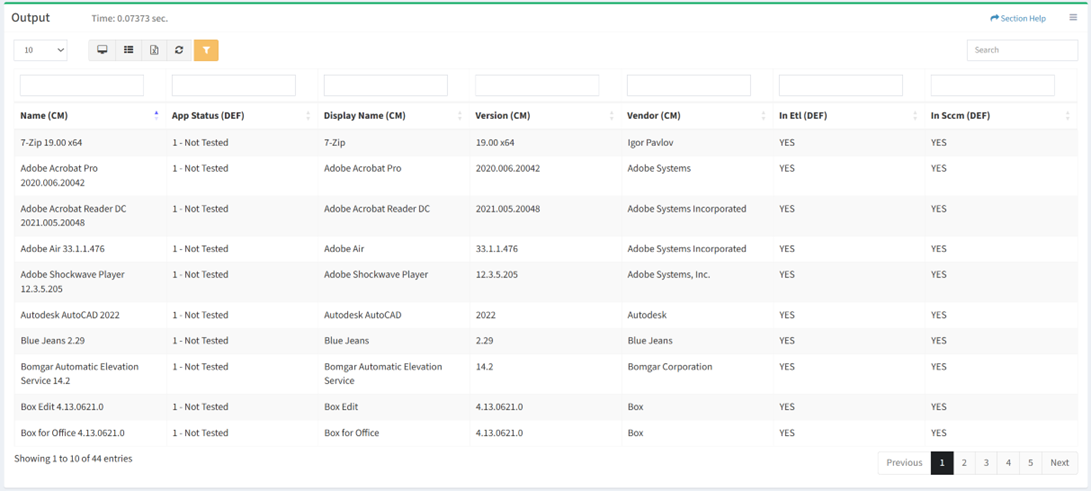Click the Blue Jeans display name cell
The image size is (1091, 491).
point(393,341)
